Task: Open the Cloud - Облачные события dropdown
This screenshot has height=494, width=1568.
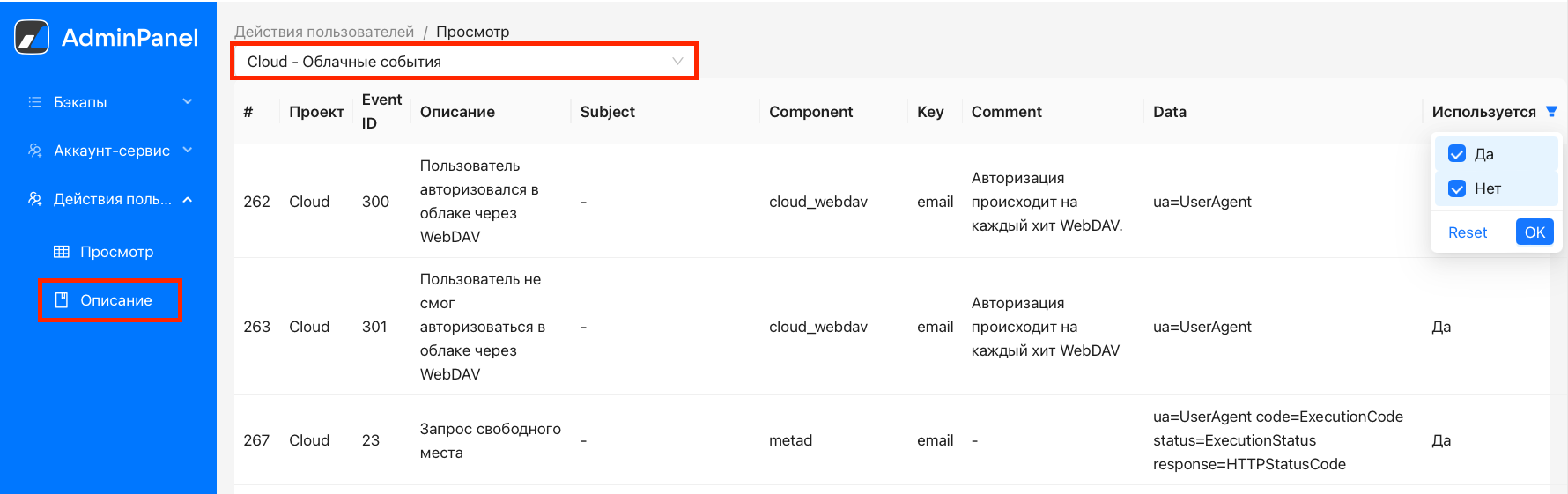Action: [x=463, y=62]
